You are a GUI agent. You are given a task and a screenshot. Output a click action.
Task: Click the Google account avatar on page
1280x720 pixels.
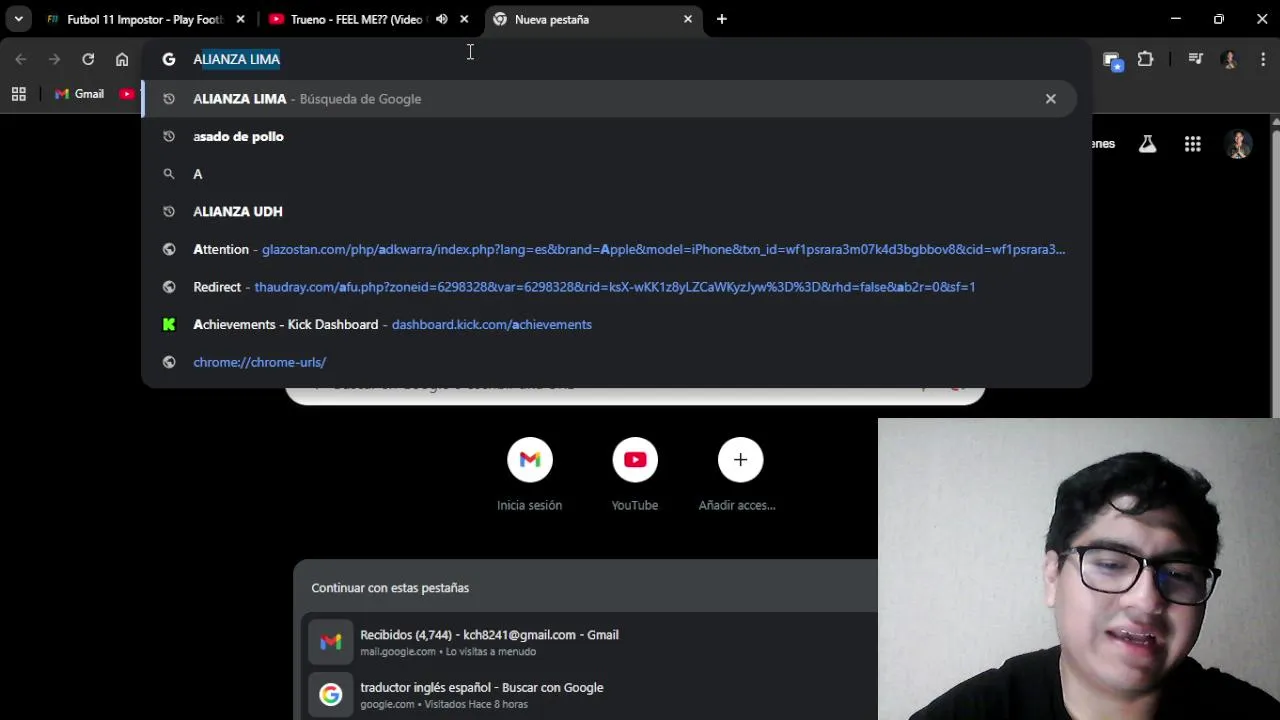(x=1239, y=144)
